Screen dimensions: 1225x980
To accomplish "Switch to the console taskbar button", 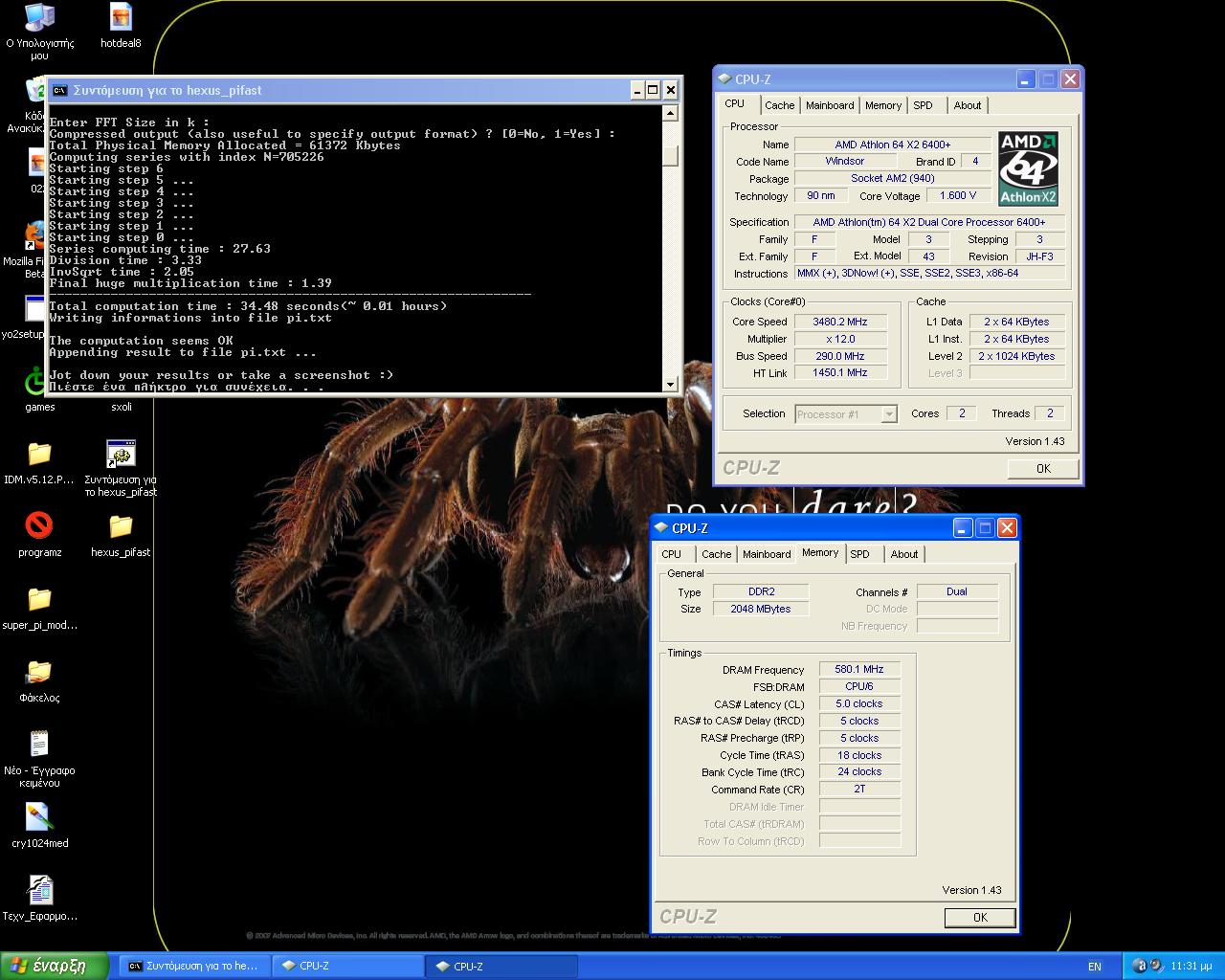I will coord(194,966).
